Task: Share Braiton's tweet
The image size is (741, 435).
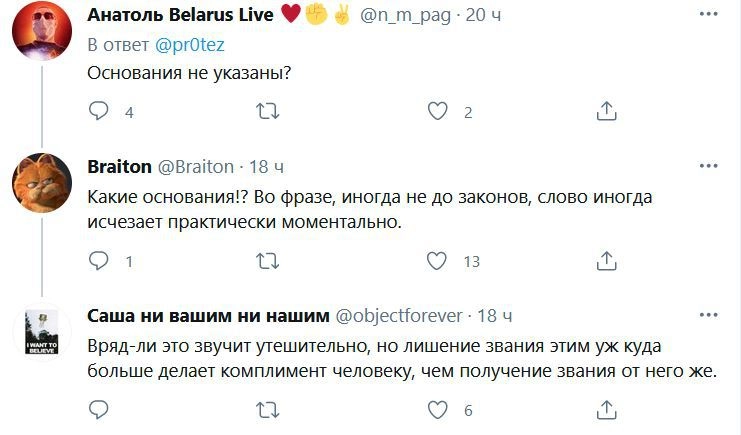Action: point(606,261)
